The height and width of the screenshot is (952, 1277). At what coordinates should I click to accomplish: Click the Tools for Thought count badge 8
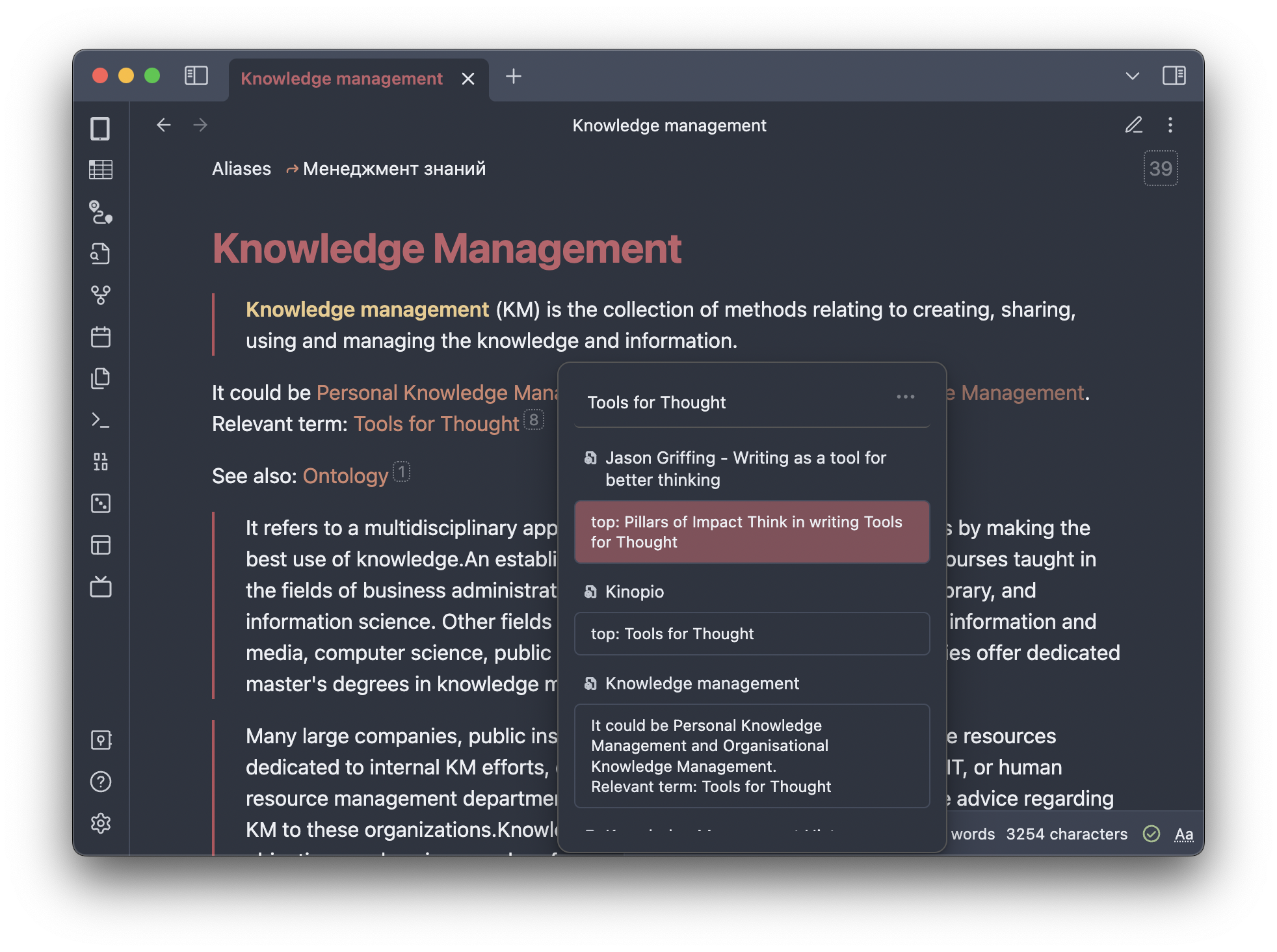click(x=534, y=420)
